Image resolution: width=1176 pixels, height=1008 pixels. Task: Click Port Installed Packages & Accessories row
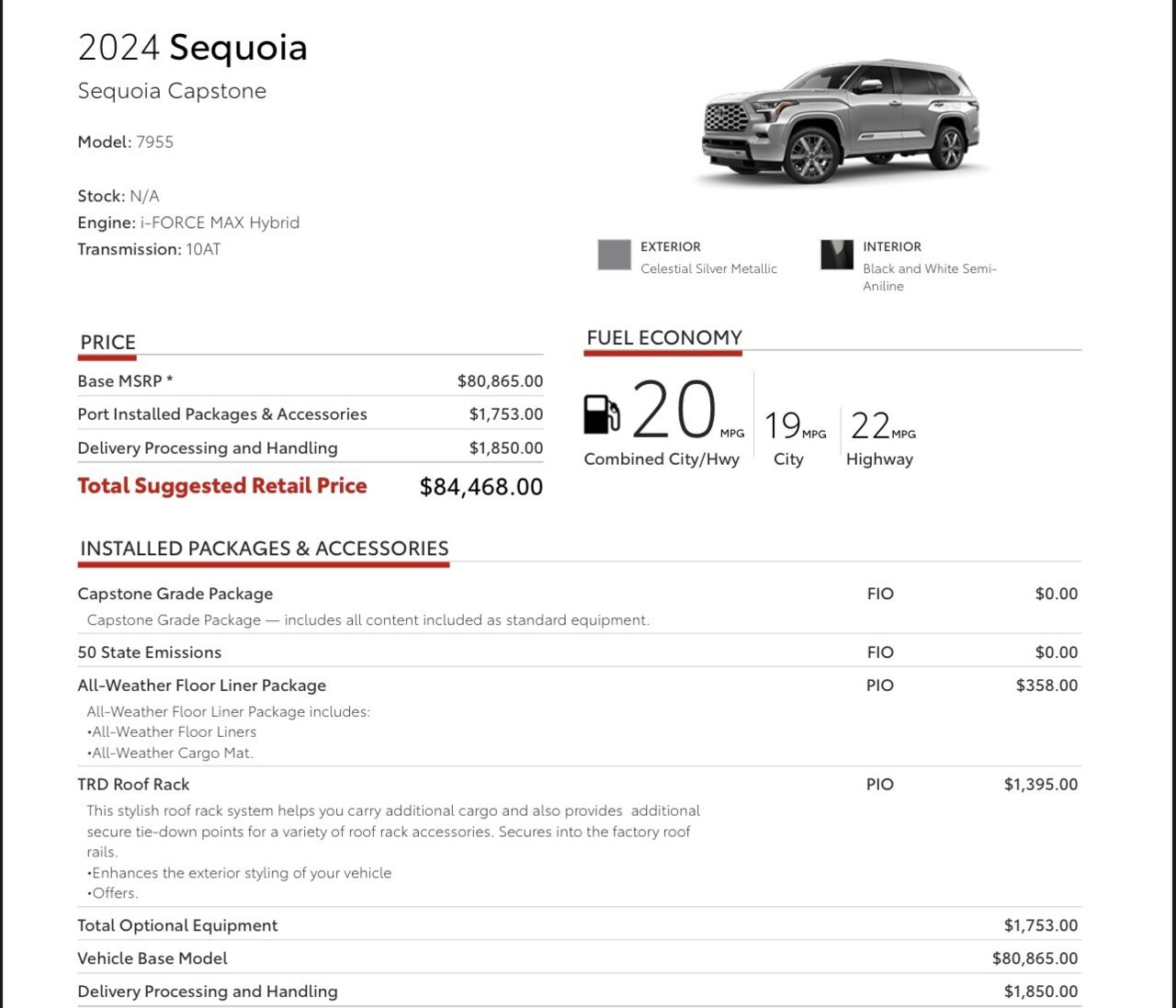pyautogui.click(x=311, y=414)
